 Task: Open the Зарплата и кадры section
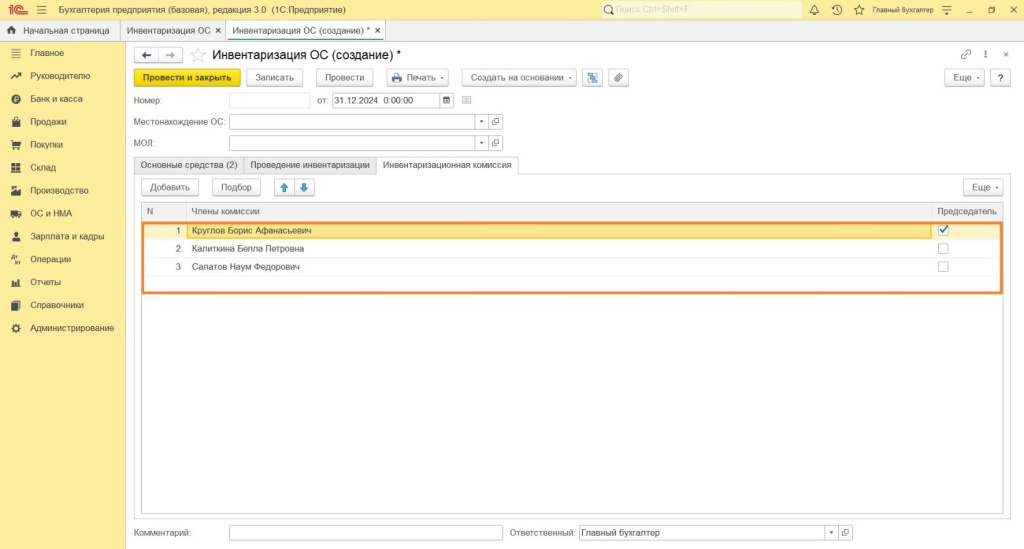[67, 236]
